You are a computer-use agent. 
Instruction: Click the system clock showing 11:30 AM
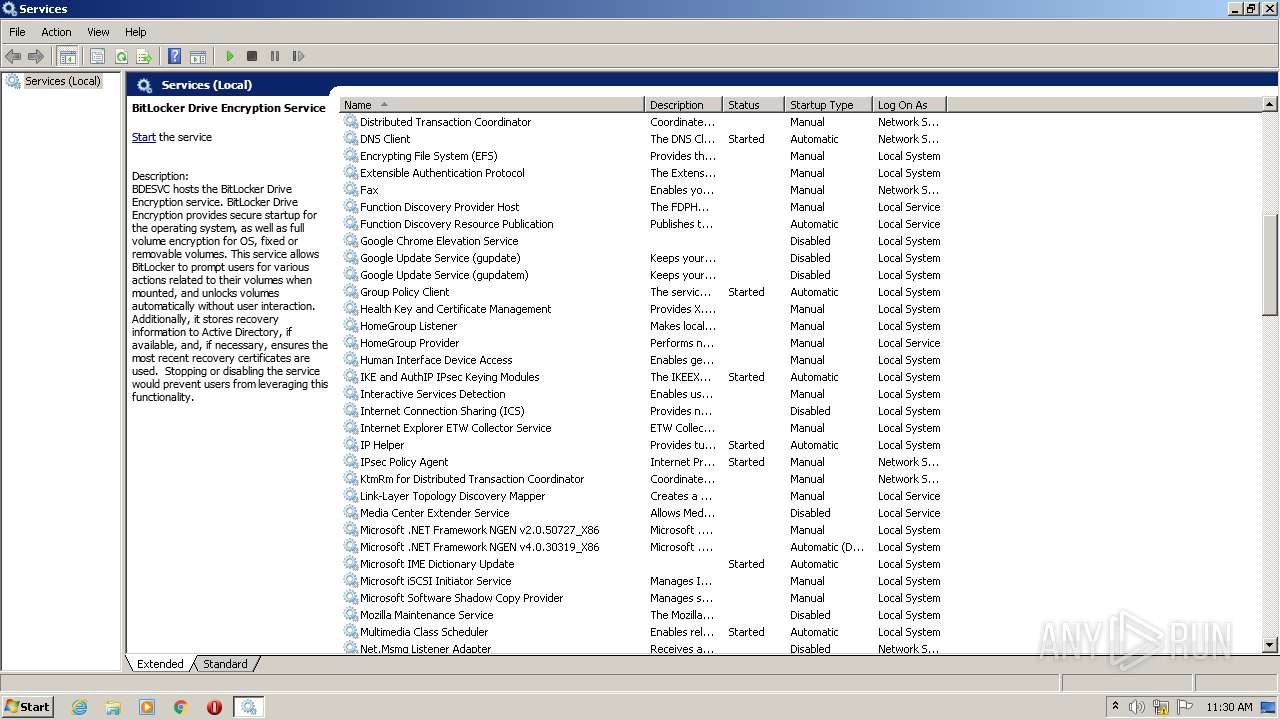1229,707
